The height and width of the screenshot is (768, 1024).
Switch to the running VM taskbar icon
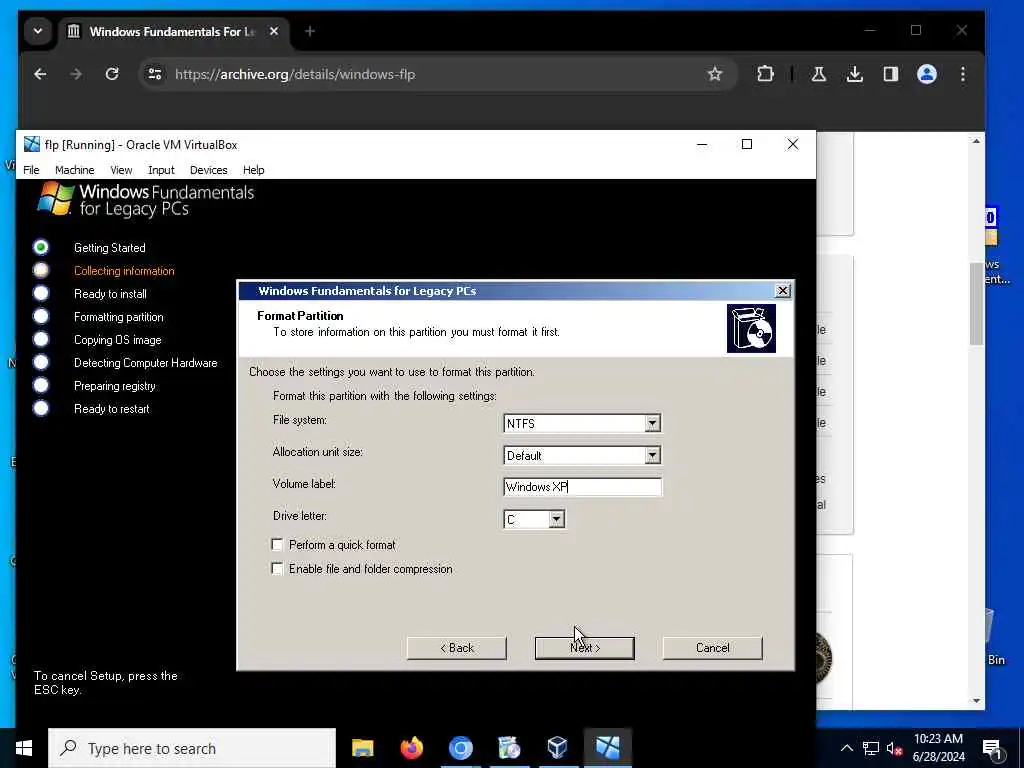(x=607, y=748)
